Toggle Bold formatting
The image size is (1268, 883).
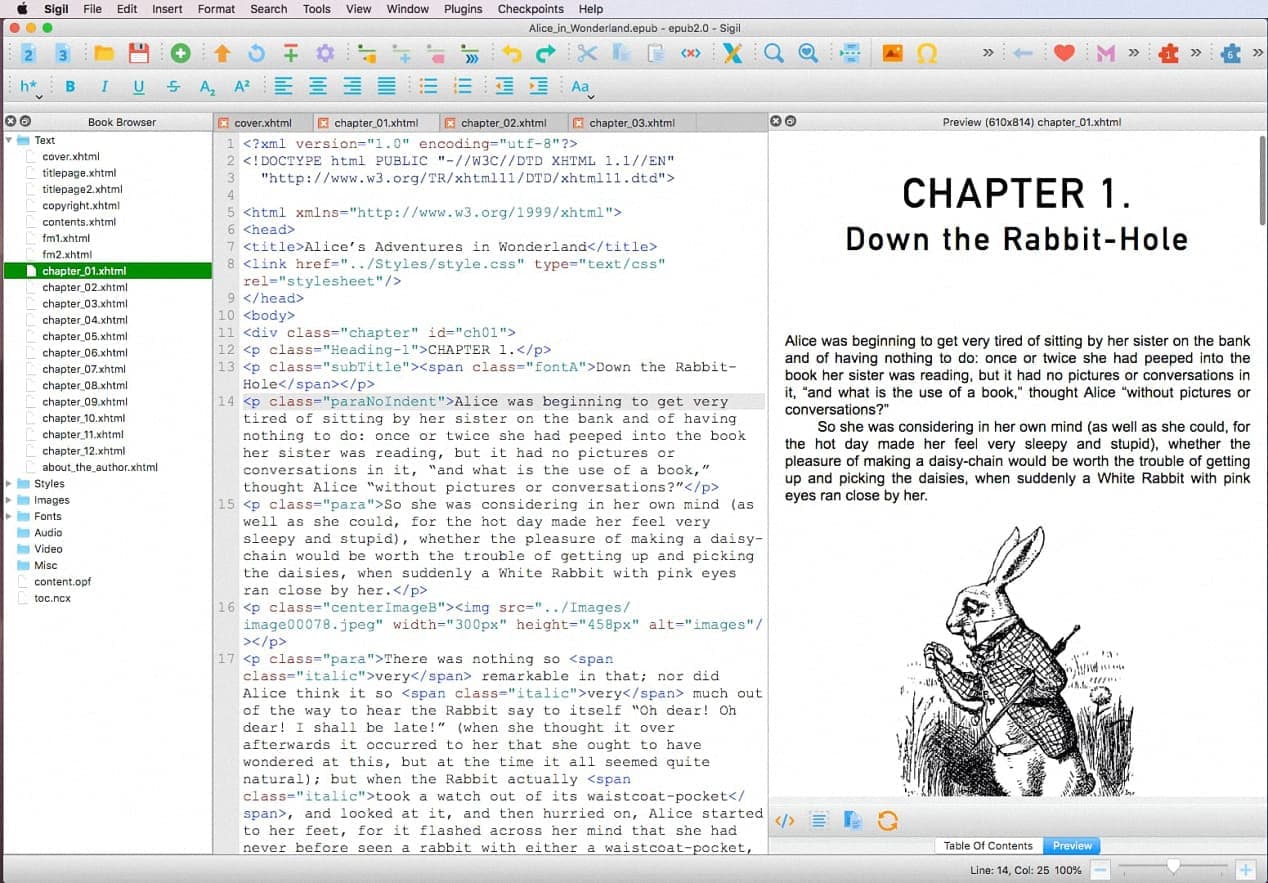point(70,87)
